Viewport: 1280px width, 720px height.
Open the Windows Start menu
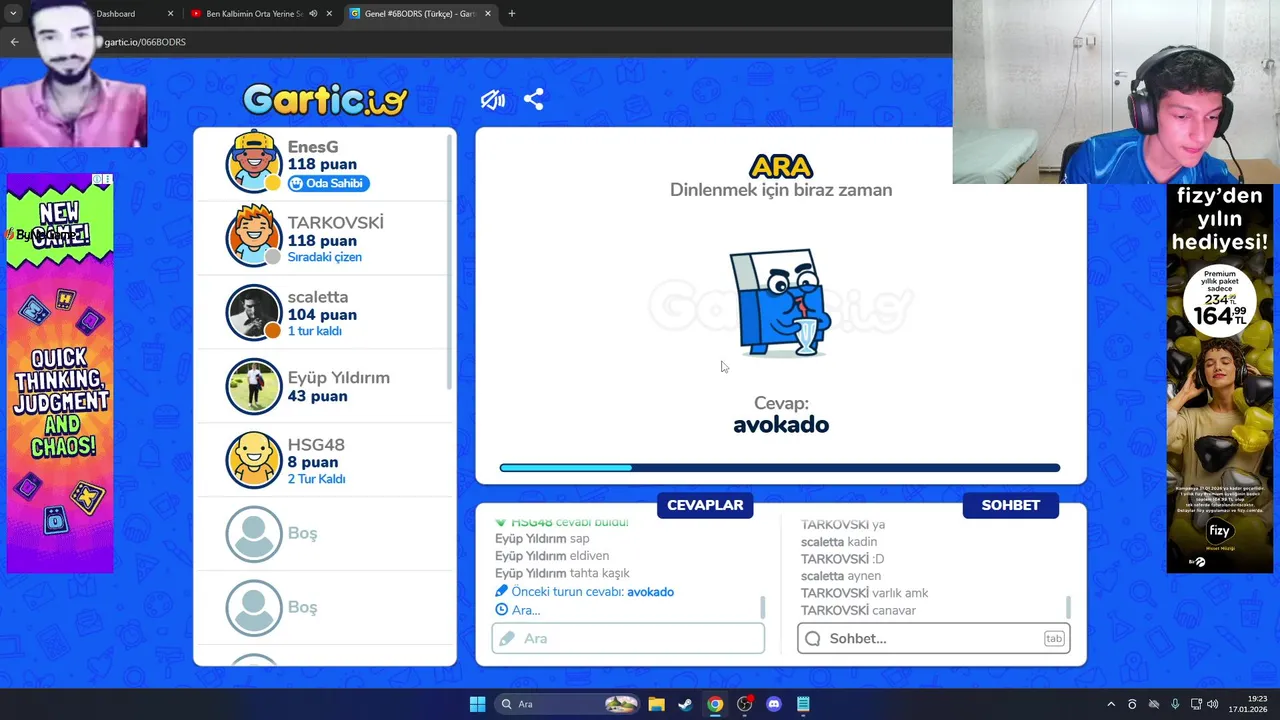pos(477,704)
